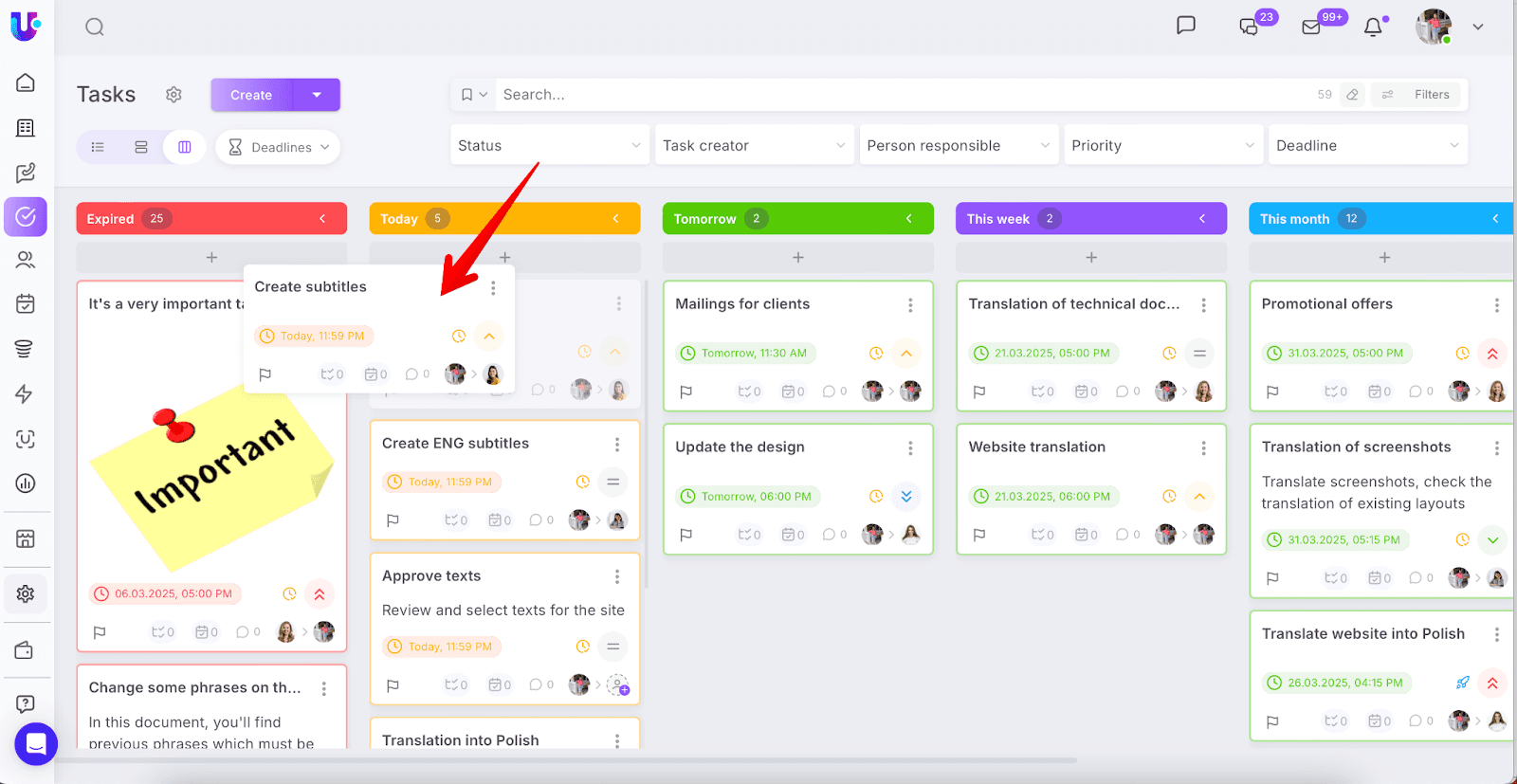The image size is (1517, 784).
Task: Open the news feed sidebar icon
Action: pos(26,128)
